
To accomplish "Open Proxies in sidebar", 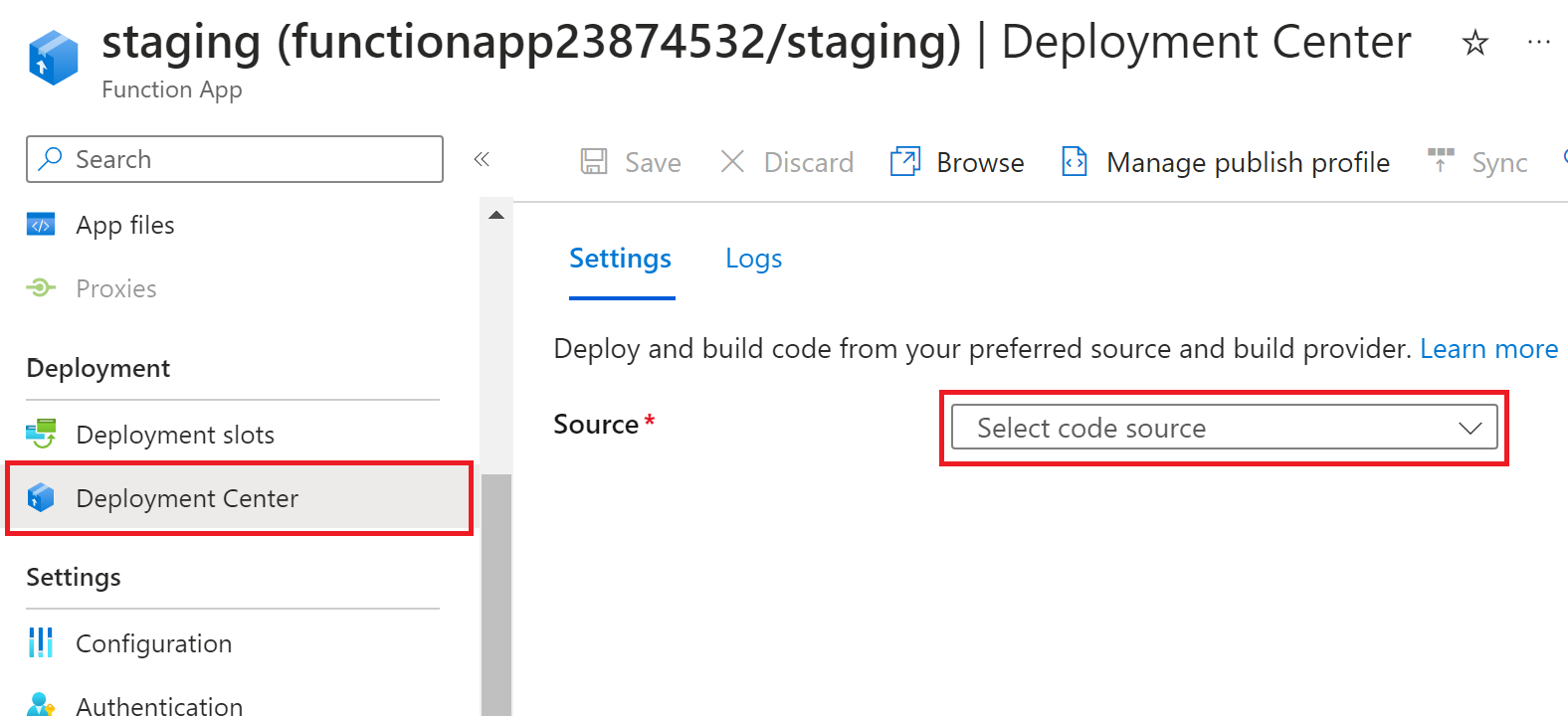I will coord(116,288).
